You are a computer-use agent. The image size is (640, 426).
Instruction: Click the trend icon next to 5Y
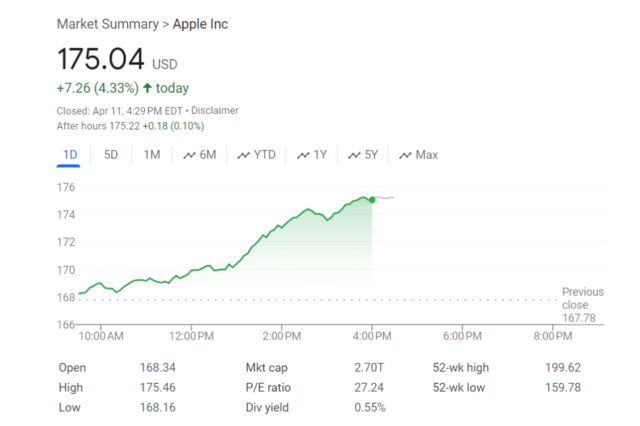pyautogui.click(x=354, y=155)
